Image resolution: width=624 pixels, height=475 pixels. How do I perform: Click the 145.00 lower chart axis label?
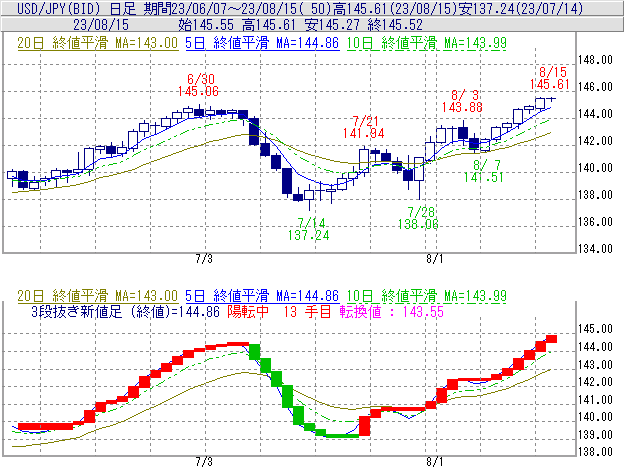(595, 329)
